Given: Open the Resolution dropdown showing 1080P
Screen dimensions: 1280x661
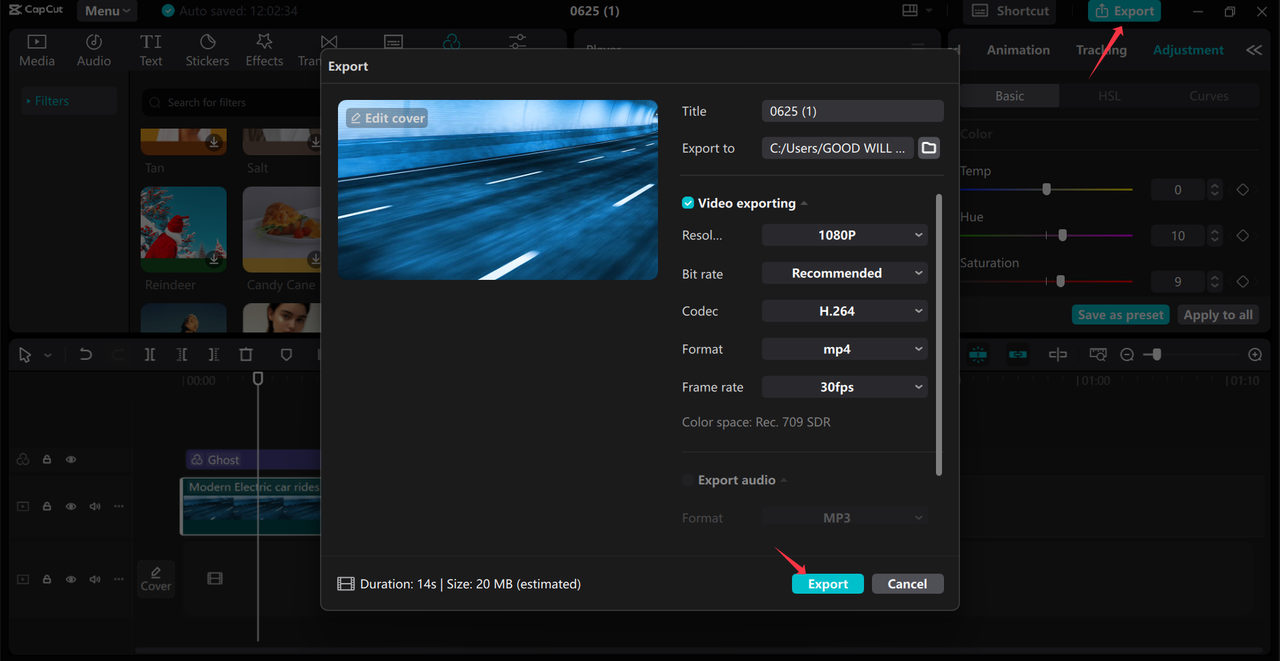Looking at the screenshot, I should tap(844, 234).
